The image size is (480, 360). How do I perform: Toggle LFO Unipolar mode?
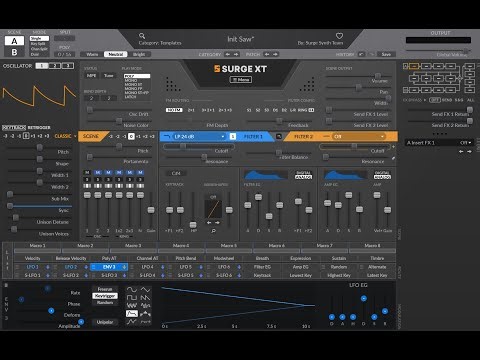pyautogui.click(x=105, y=322)
